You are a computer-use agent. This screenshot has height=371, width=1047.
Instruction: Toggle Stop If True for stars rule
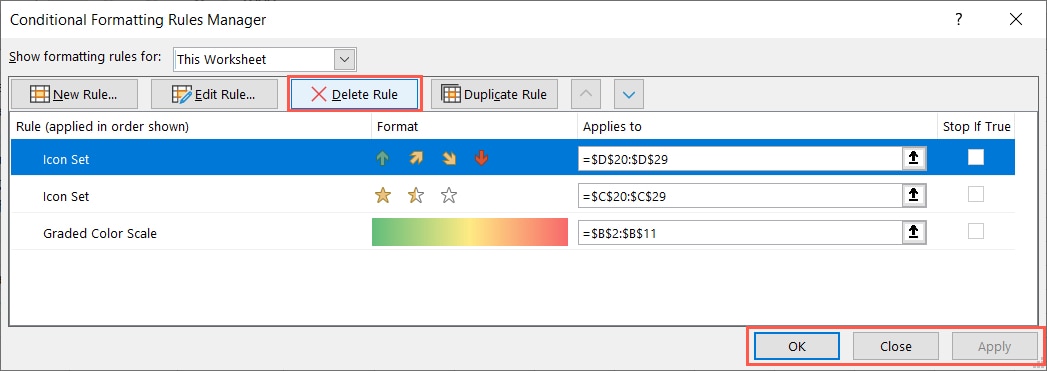(976, 195)
